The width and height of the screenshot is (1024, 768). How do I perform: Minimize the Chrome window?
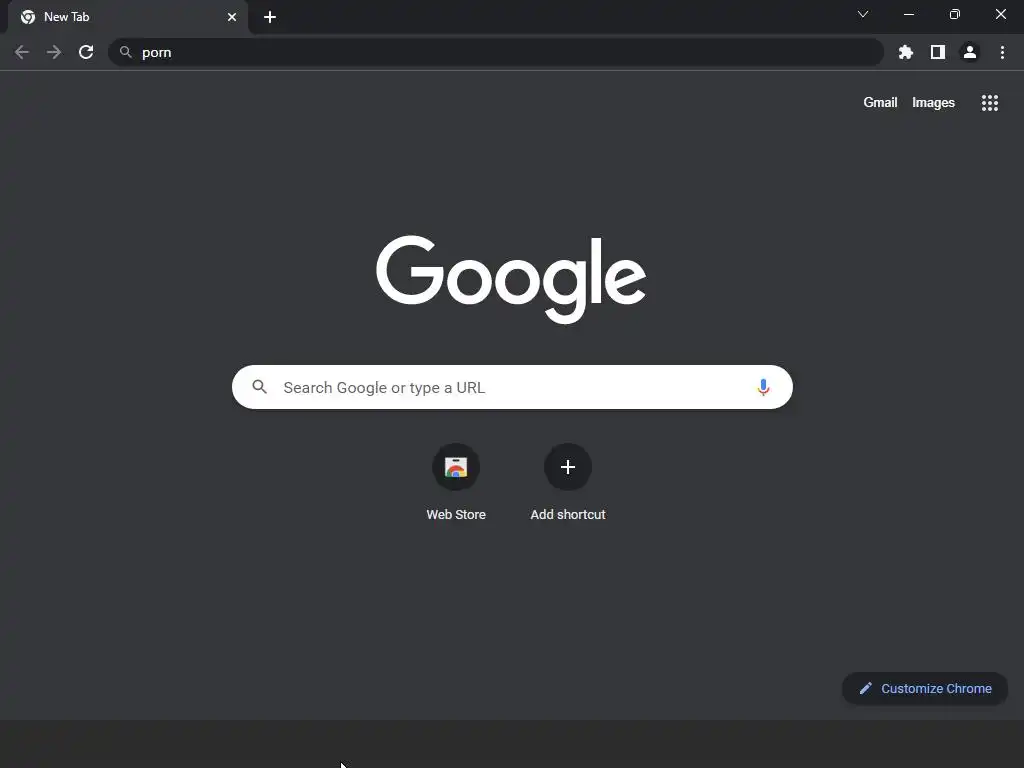click(908, 14)
